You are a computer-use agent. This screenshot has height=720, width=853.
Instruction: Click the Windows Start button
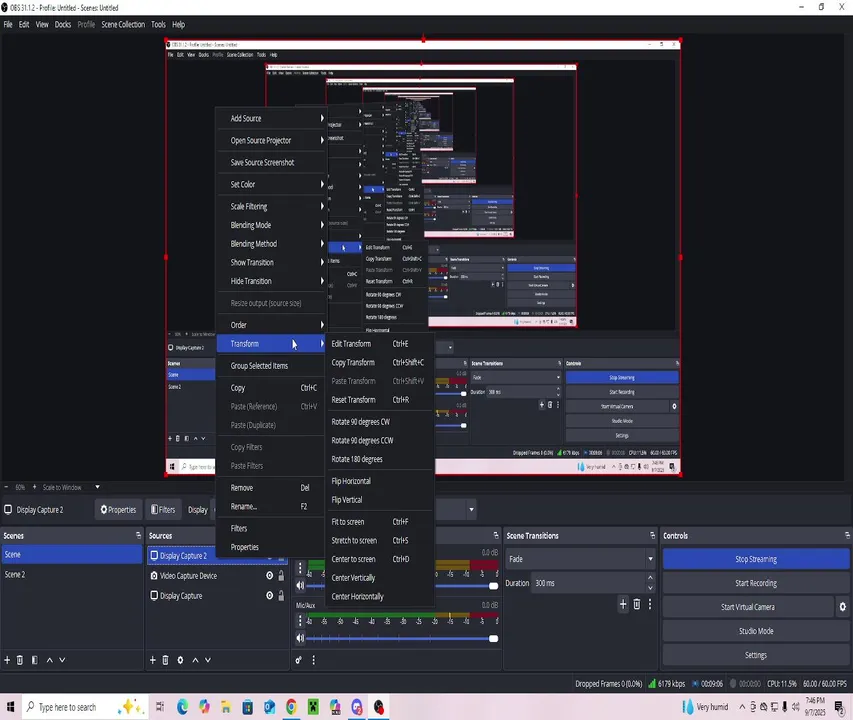[x=10, y=707]
